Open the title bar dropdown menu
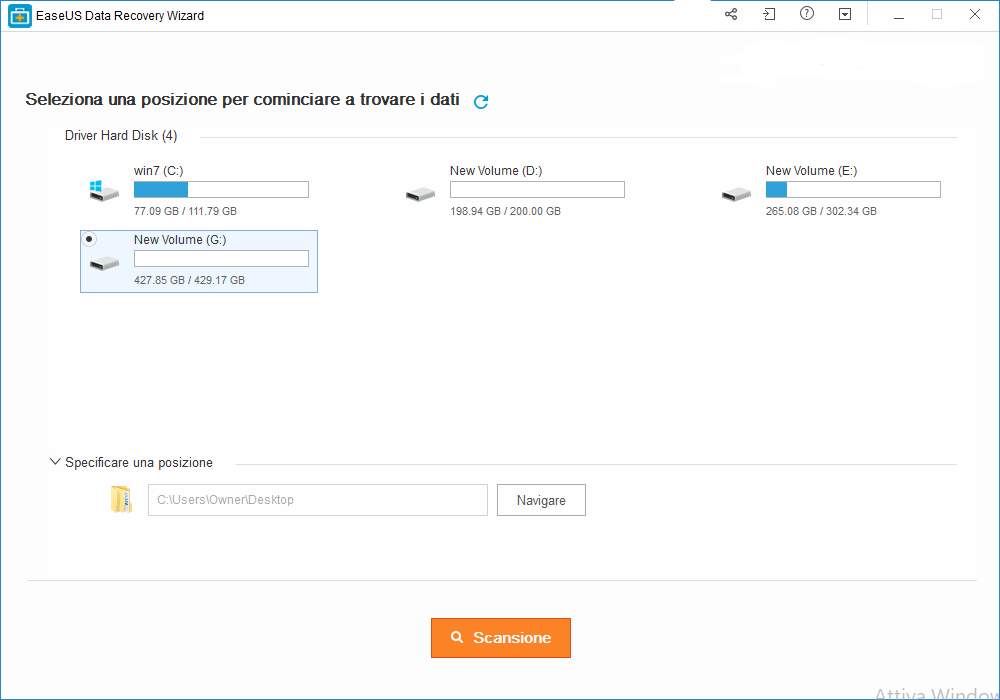1000x700 pixels. 845,15
